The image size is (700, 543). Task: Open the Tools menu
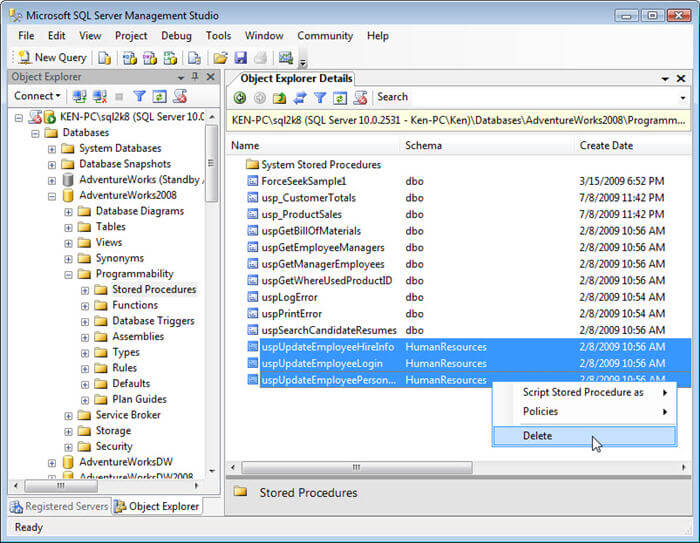tap(218, 36)
